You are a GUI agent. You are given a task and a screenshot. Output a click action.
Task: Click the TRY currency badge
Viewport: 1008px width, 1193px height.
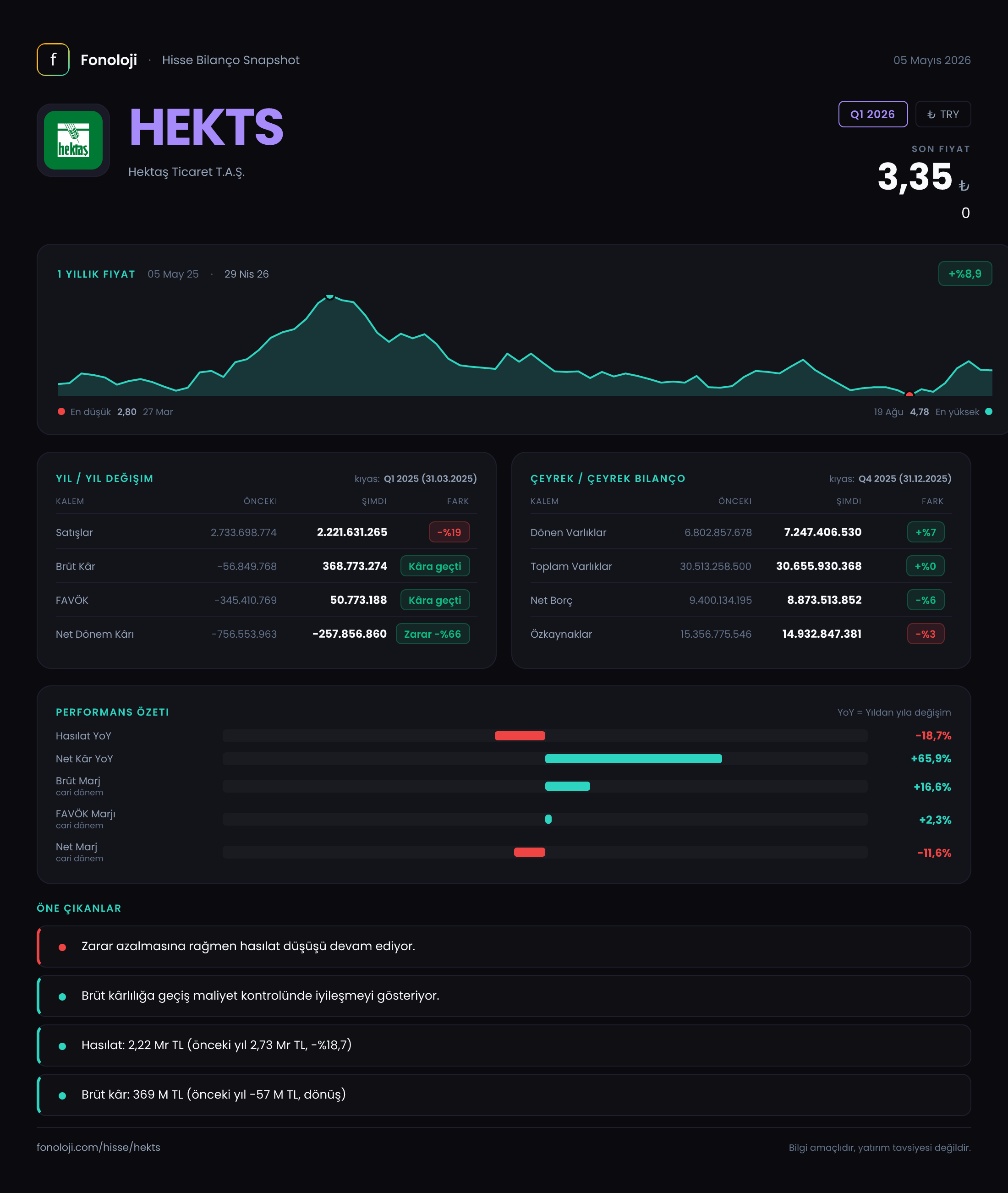(x=943, y=114)
